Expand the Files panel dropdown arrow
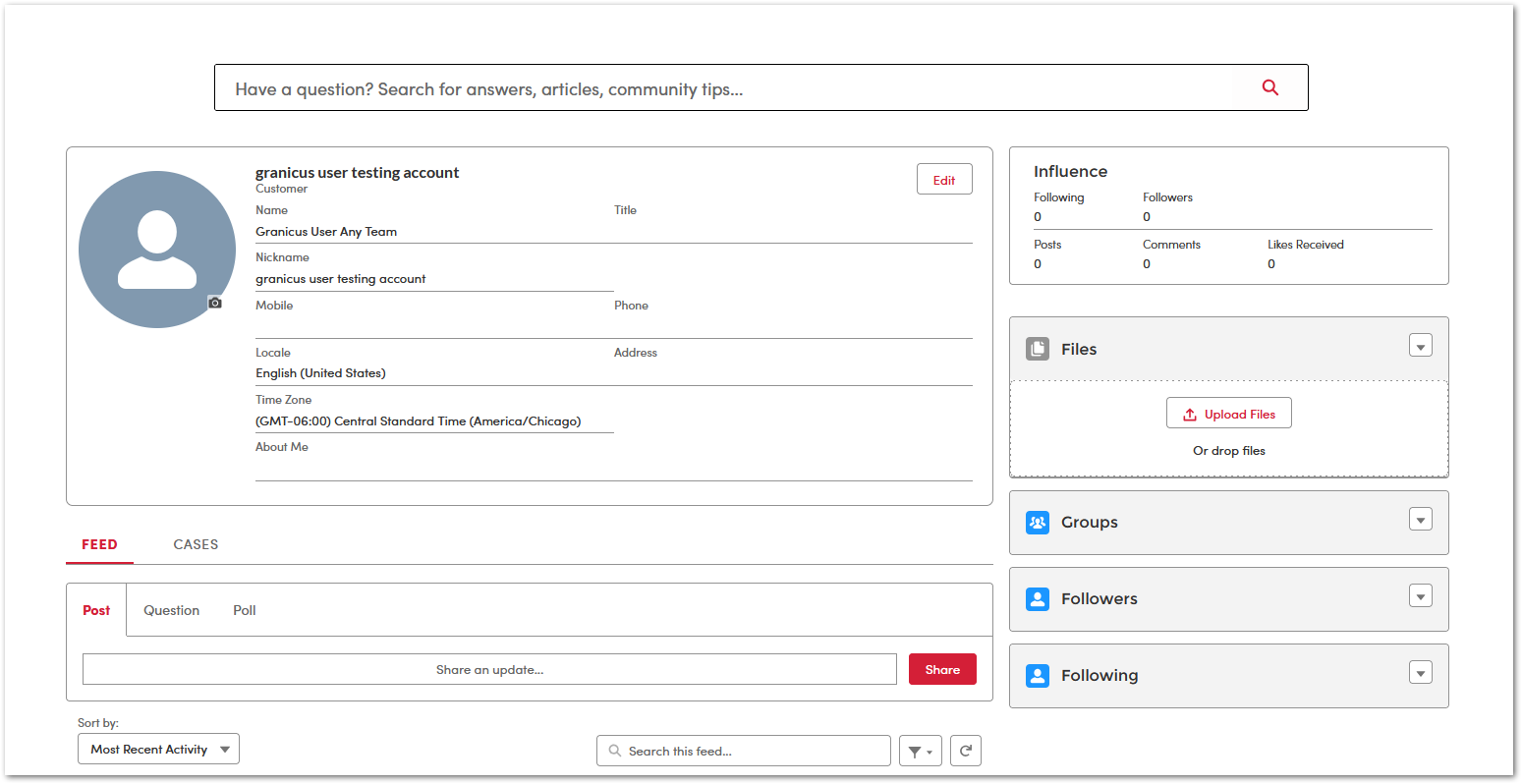 (1420, 345)
